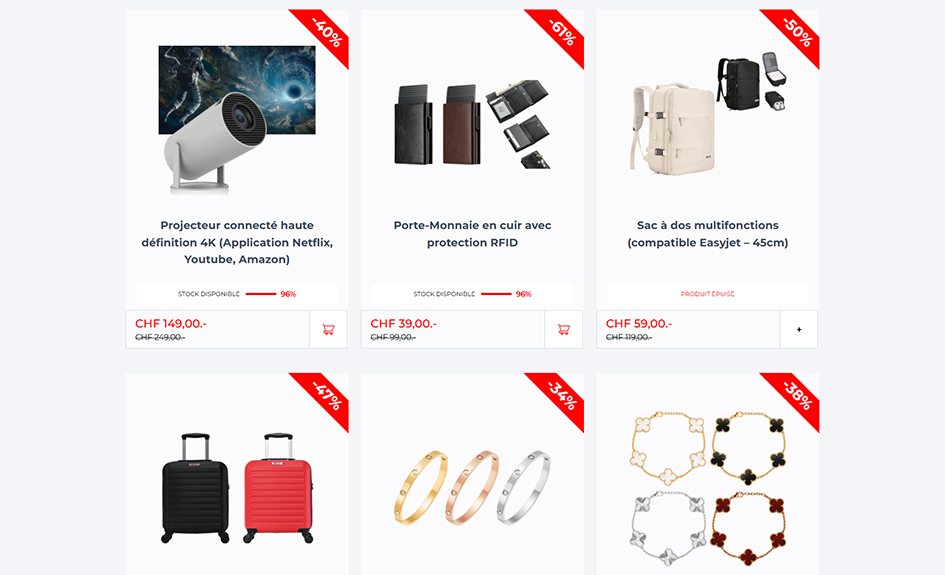Open the leather wallets product image
The height and width of the screenshot is (575, 945).
click(x=472, y=124)
